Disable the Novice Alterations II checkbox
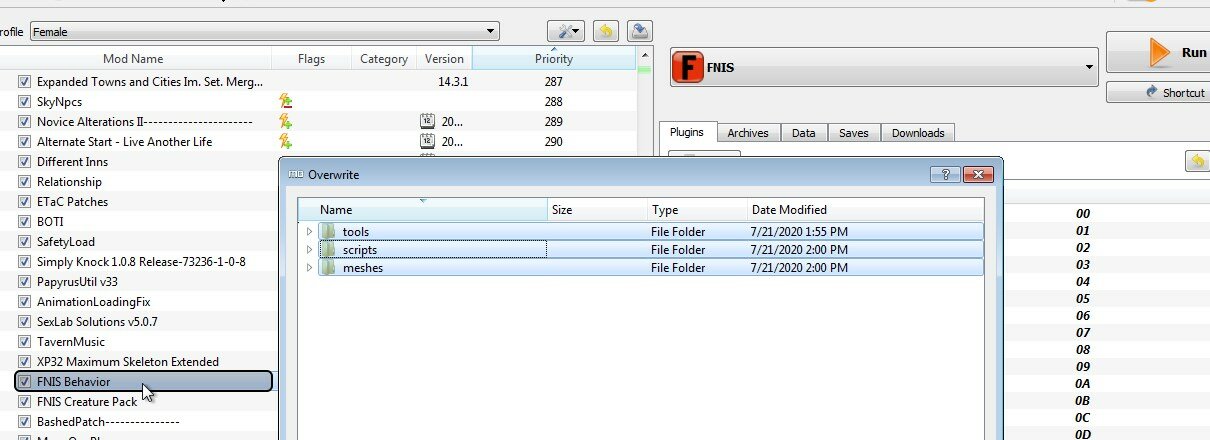Screen dimensions: 1210x440 click(x=24, y=121)
